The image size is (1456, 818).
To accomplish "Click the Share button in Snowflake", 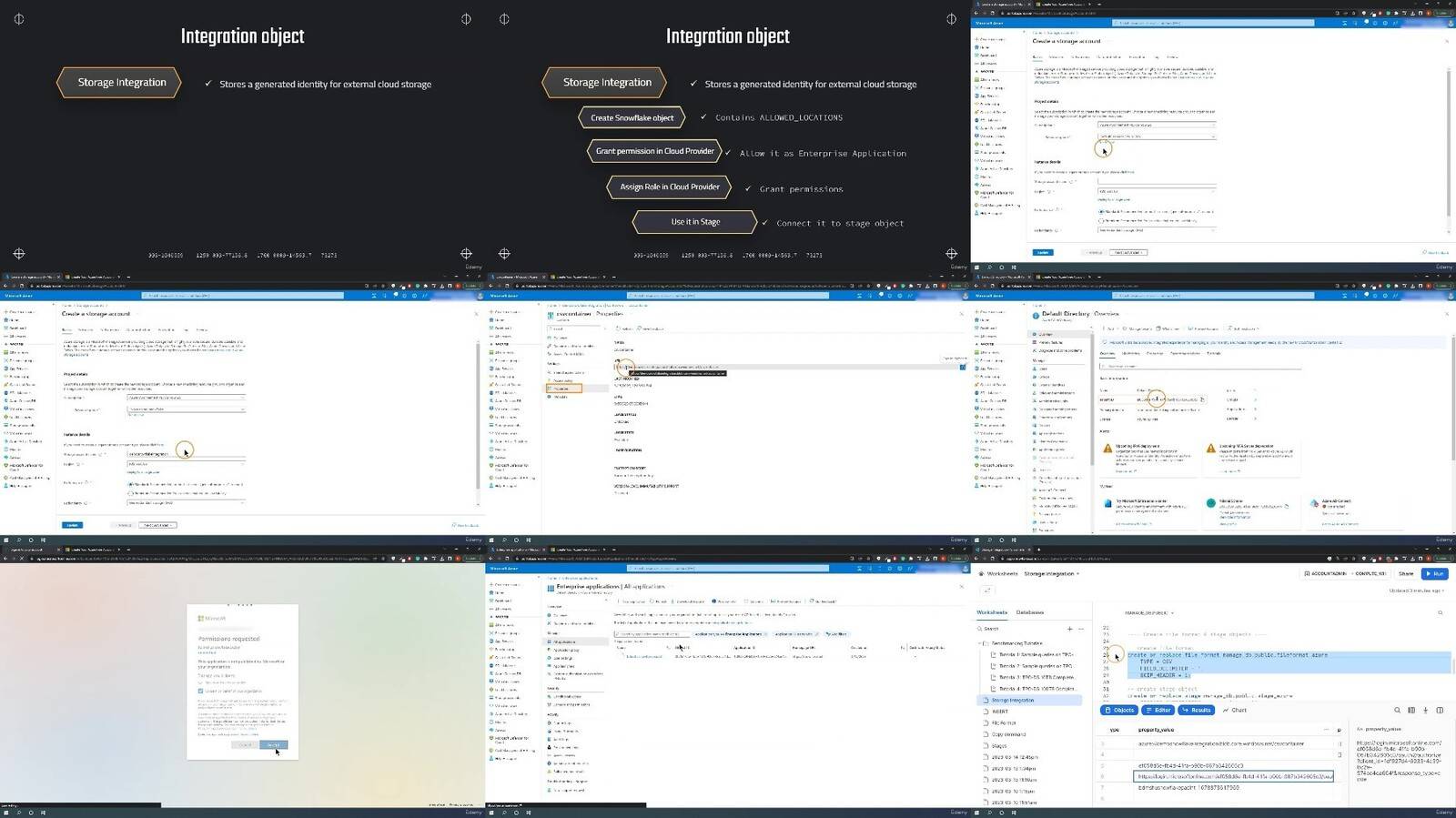I will pyautogui.click(x=1406, y=574).
